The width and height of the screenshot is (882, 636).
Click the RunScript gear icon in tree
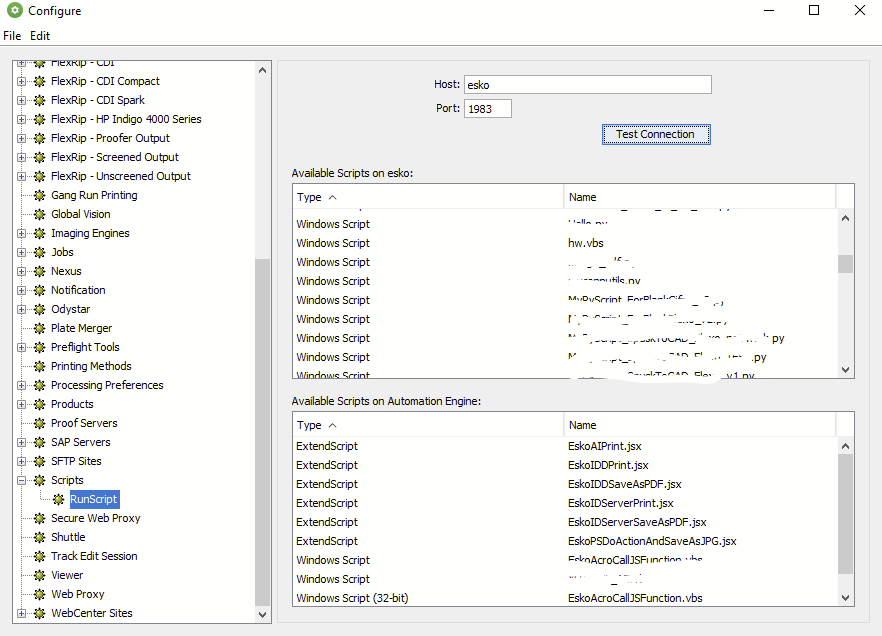pos(59,499)
